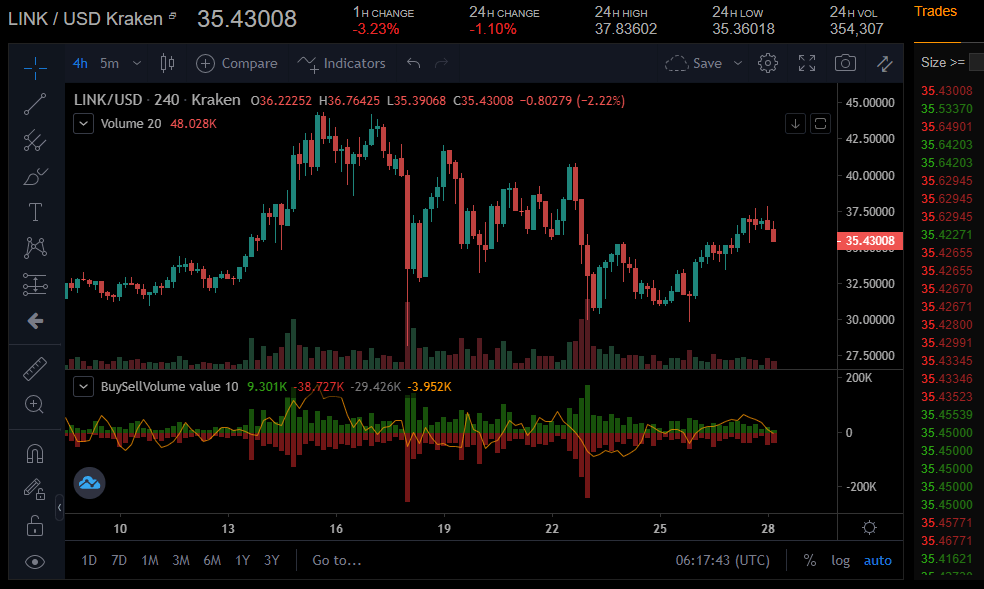Open the candlestick chart style selector
984x589 pixels.
(x=168, y=63)
